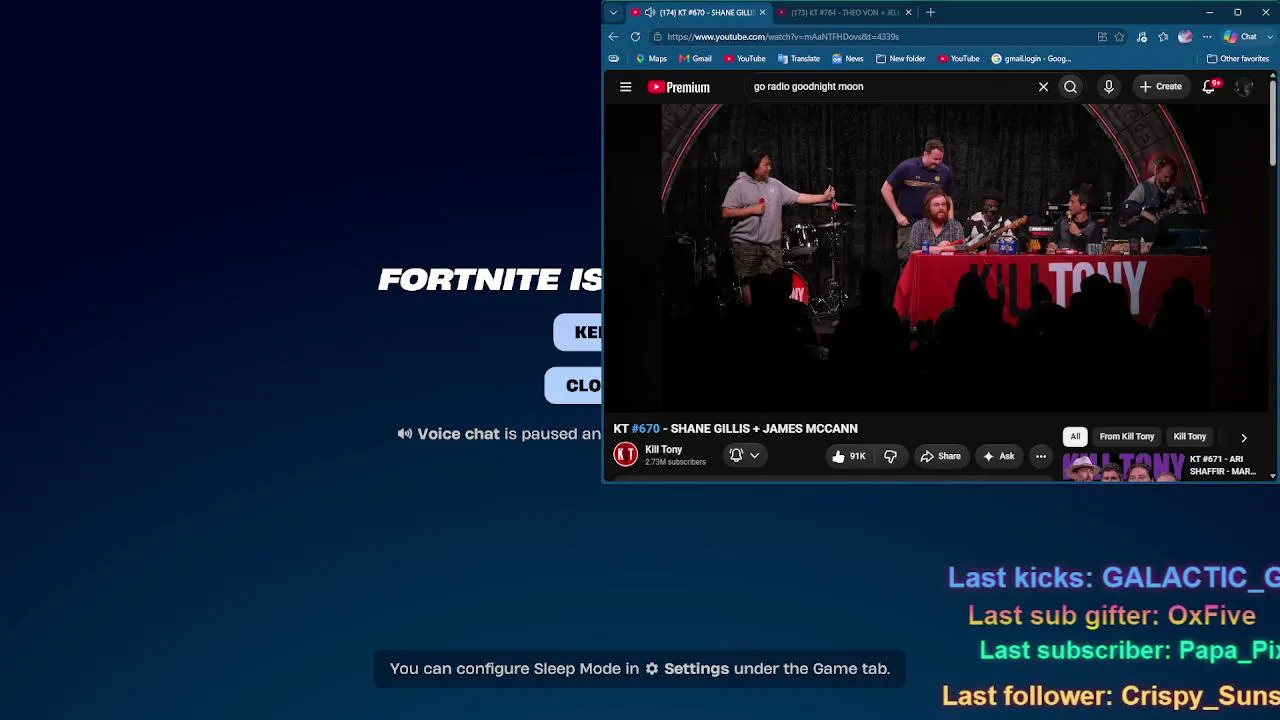This screenshot has width=1280, height=720.
Task: Toggle channel notification bell setting
Action: 736,456
